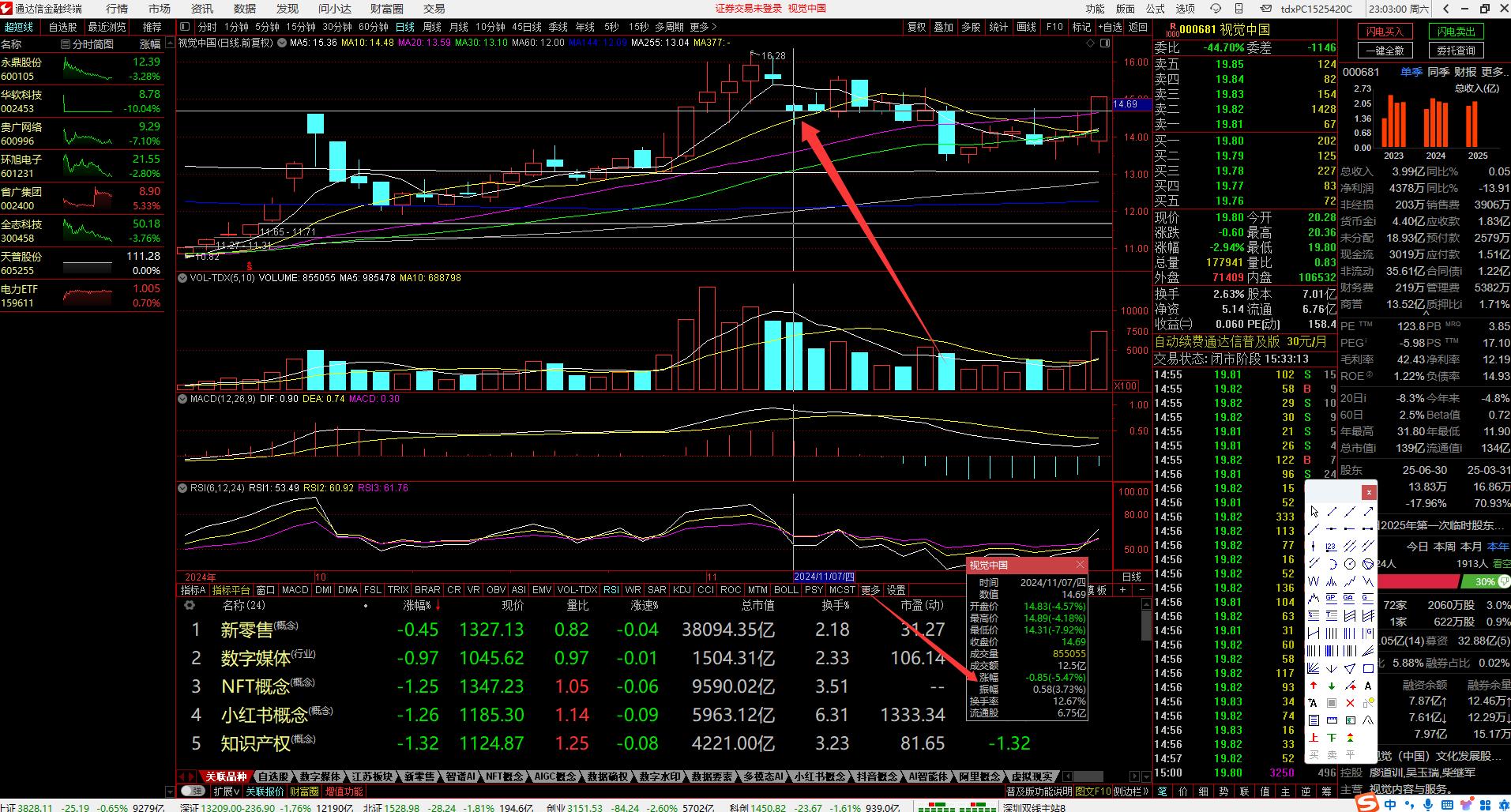Expand the 扩展 dropdown at bottom
This screenshot has width=1511, height=812.
(227, 791)
